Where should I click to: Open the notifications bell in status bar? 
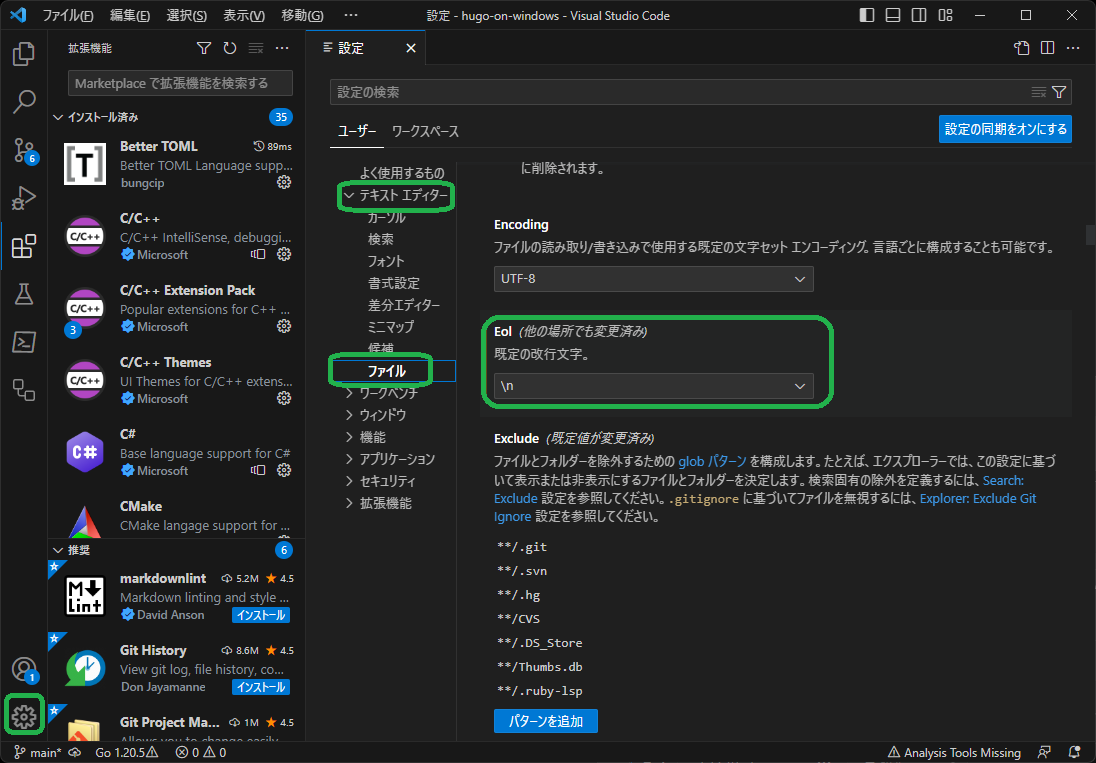(1075, 753)
